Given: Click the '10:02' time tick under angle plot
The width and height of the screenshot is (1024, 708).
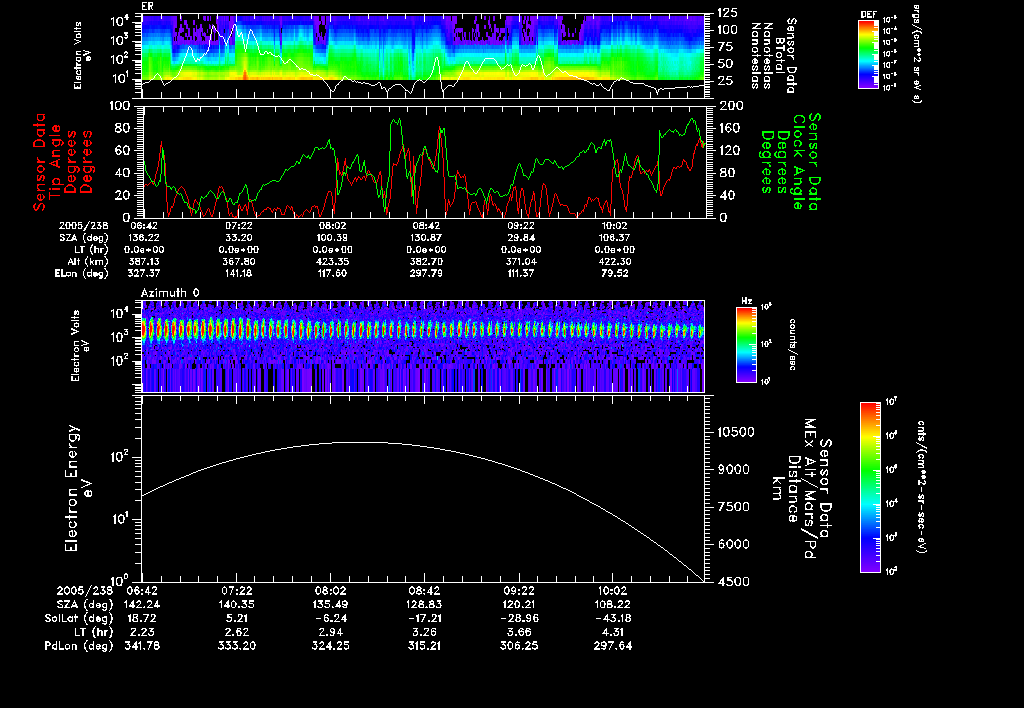Looking at the screenshot, I should (x=616, y=227).
